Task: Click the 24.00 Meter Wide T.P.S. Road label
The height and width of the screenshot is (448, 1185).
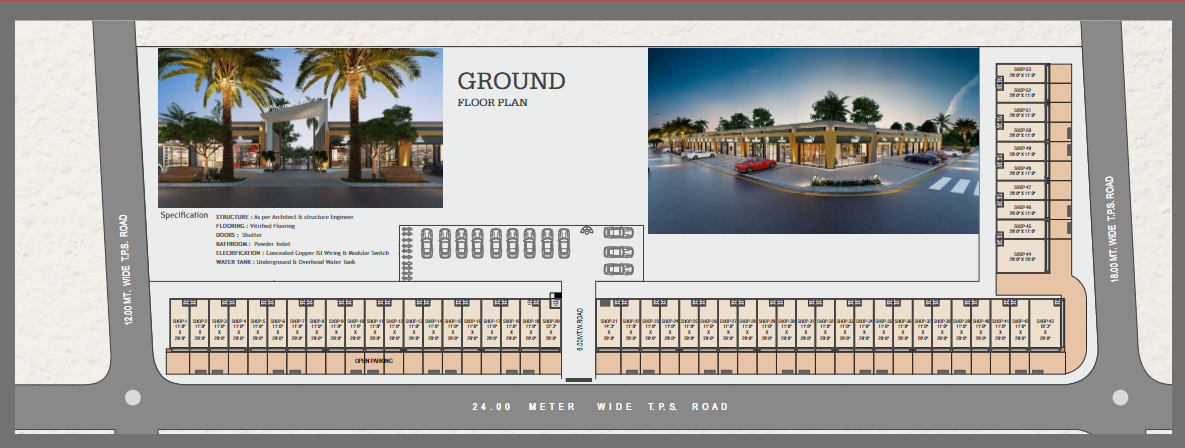Action: (600, 407)
